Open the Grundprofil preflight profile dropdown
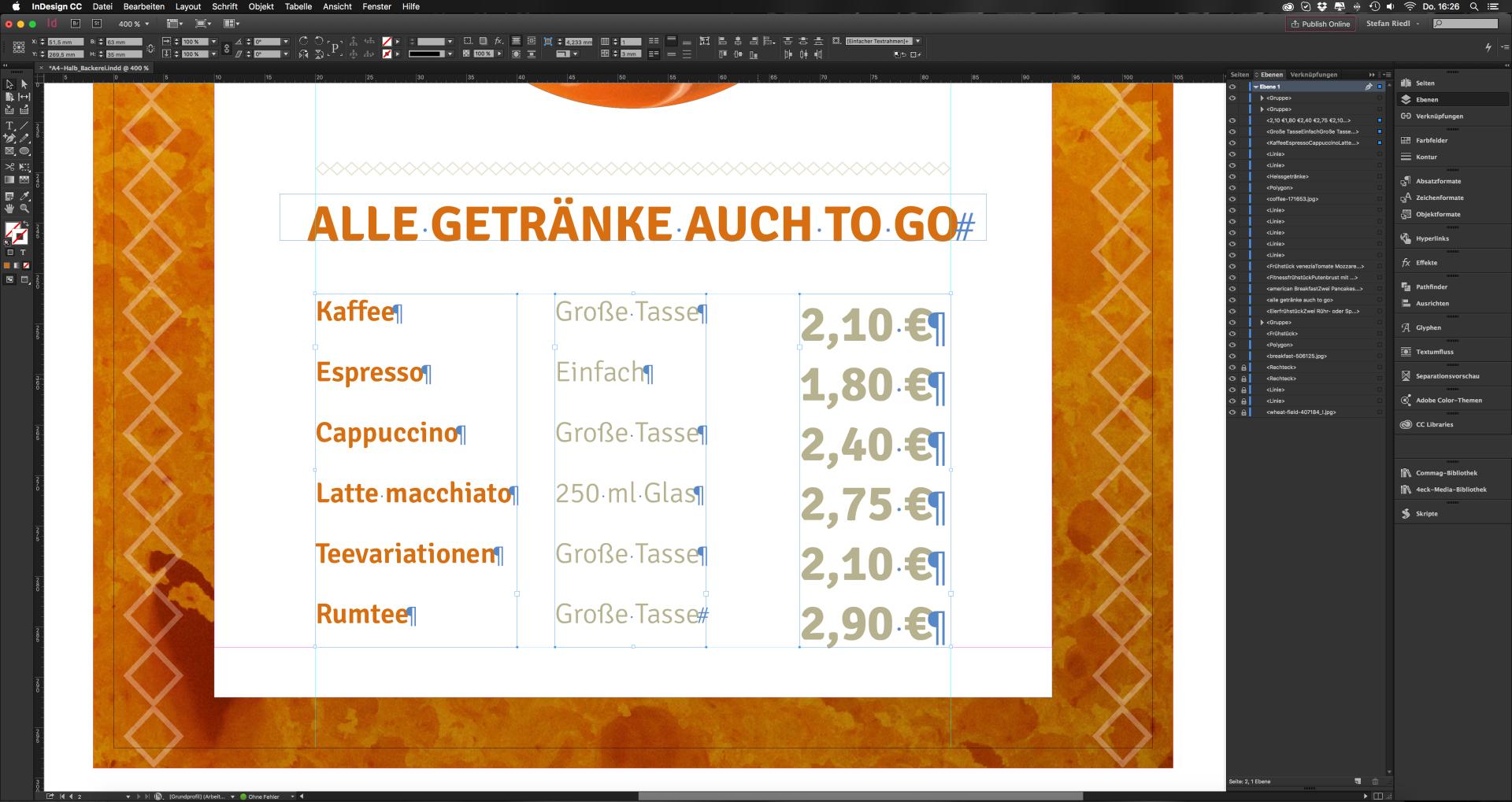The height and width of the screenshot is (802, 1512). [x=232, y=796]
